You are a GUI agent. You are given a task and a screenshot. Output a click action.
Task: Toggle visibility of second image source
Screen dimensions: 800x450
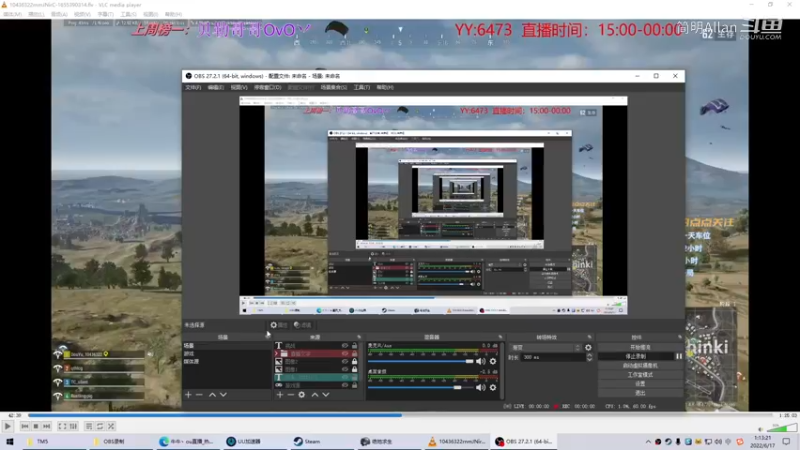tap(345, 369)
